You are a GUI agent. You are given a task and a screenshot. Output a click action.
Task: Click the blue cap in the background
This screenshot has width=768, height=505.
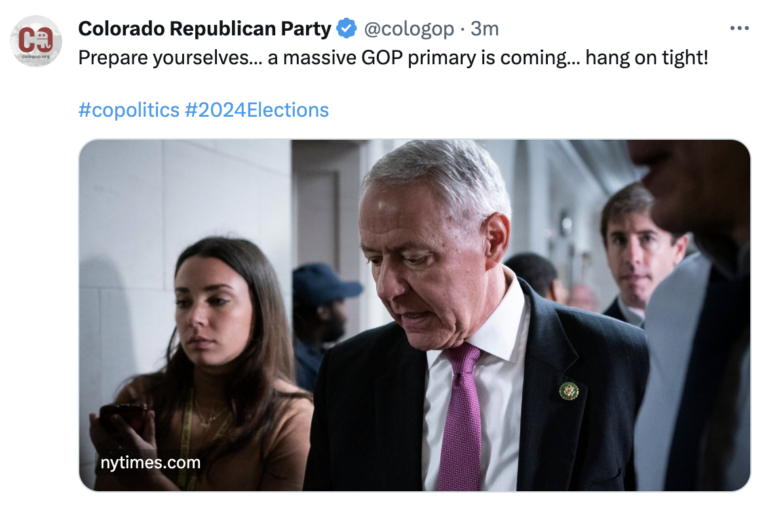pyautogui.click(x=324, y=283)
